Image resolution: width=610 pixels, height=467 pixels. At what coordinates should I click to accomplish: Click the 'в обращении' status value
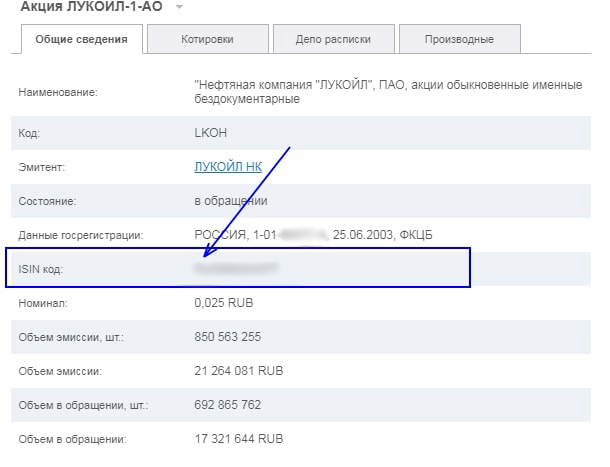231,201
